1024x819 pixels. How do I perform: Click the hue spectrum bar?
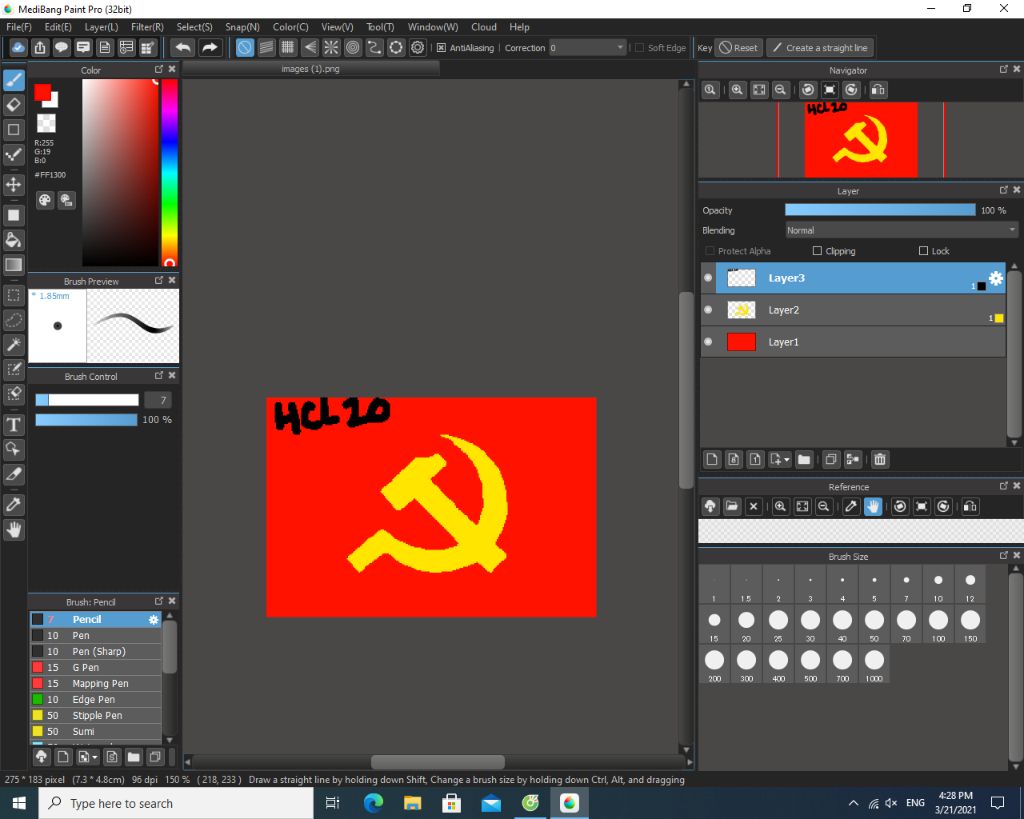click(x=169, y=172)
